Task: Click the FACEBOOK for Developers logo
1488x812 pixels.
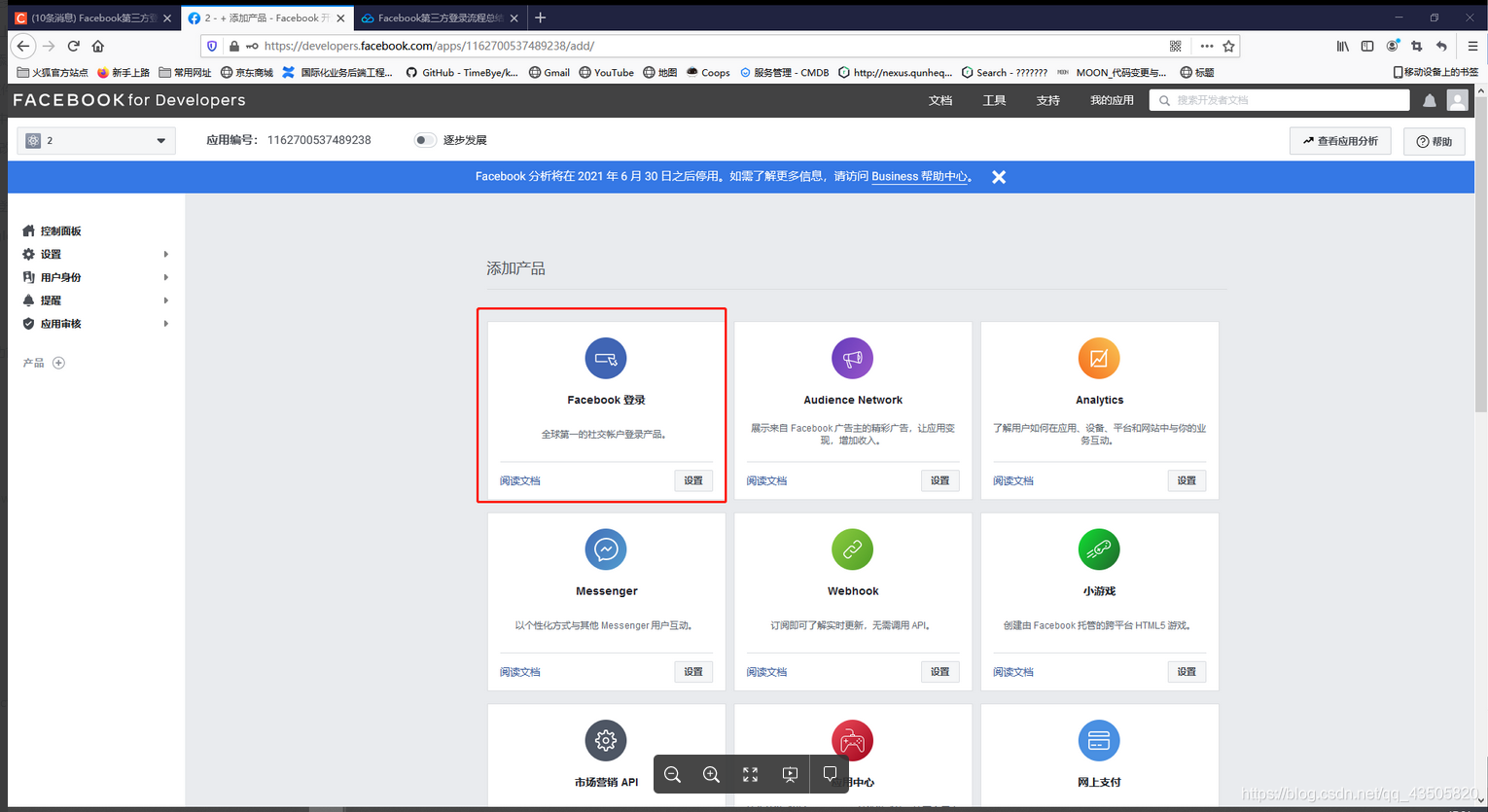Action: 128,100
